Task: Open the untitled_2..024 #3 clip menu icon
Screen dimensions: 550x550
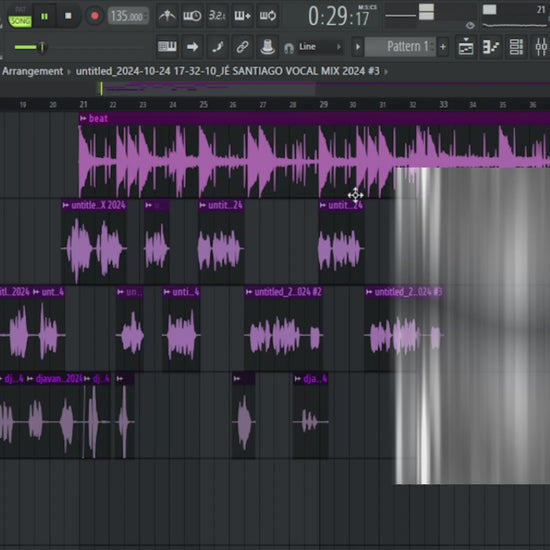Action: 369,292
